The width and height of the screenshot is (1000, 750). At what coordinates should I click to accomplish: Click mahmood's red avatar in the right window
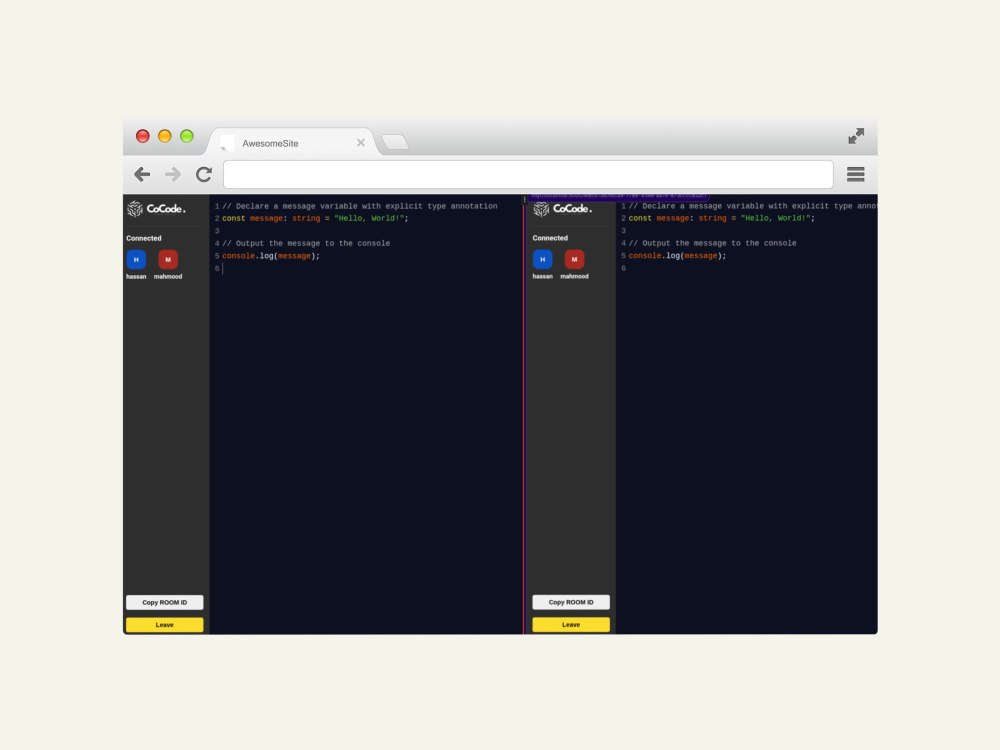[574, 260]
